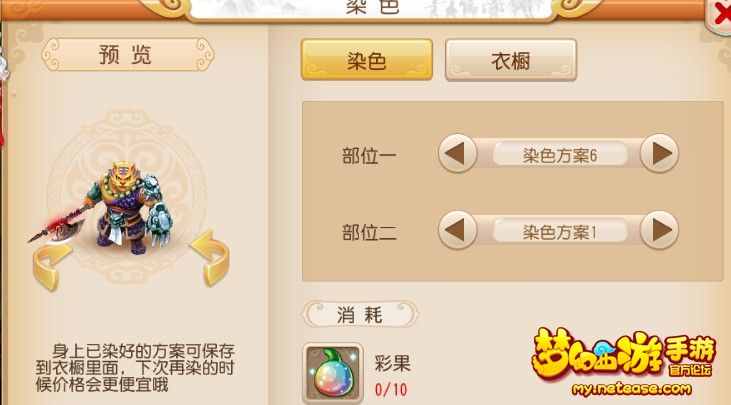
Task: Select next scheme for 部位一
Action: (659, 153)
